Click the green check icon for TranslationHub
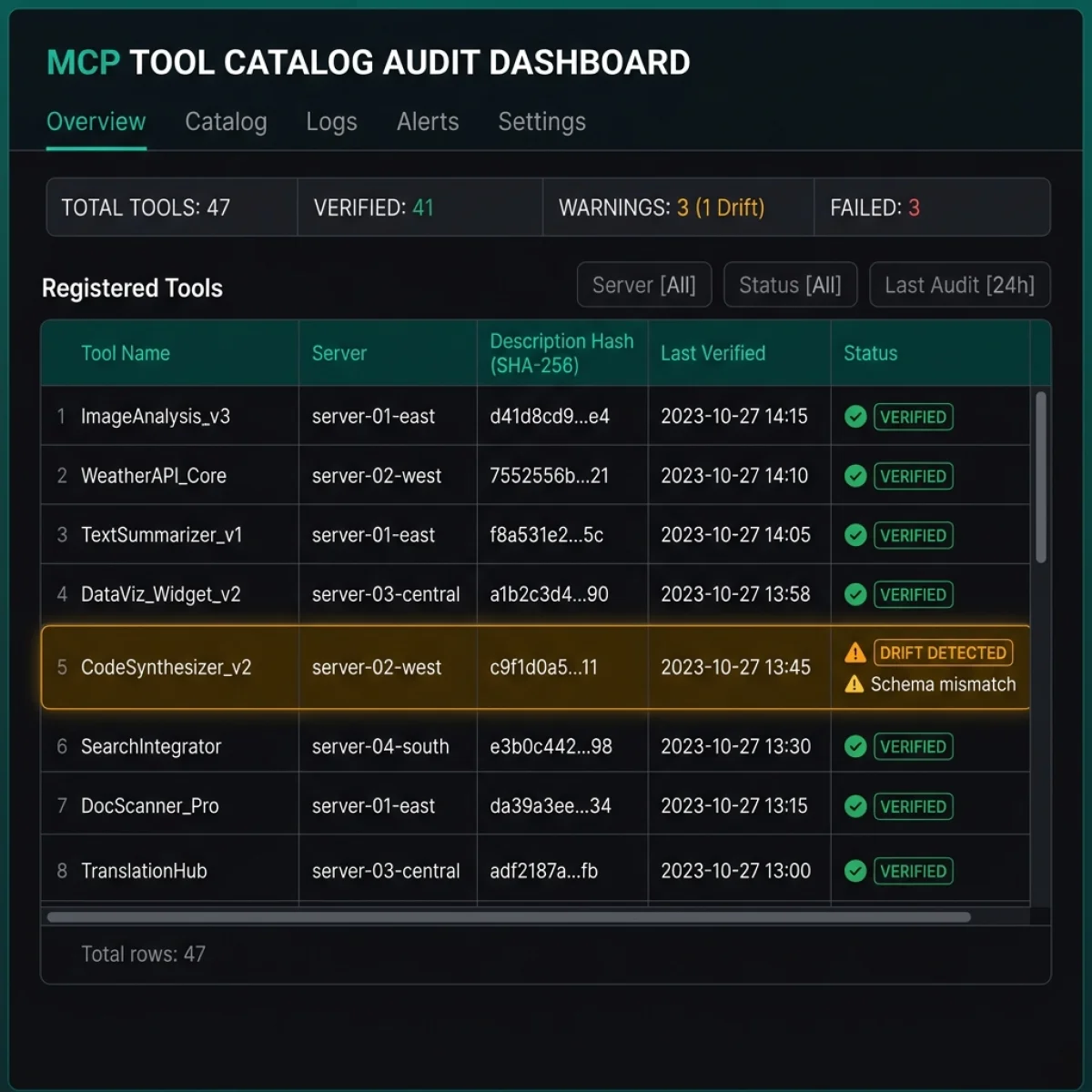 (855, 871)
